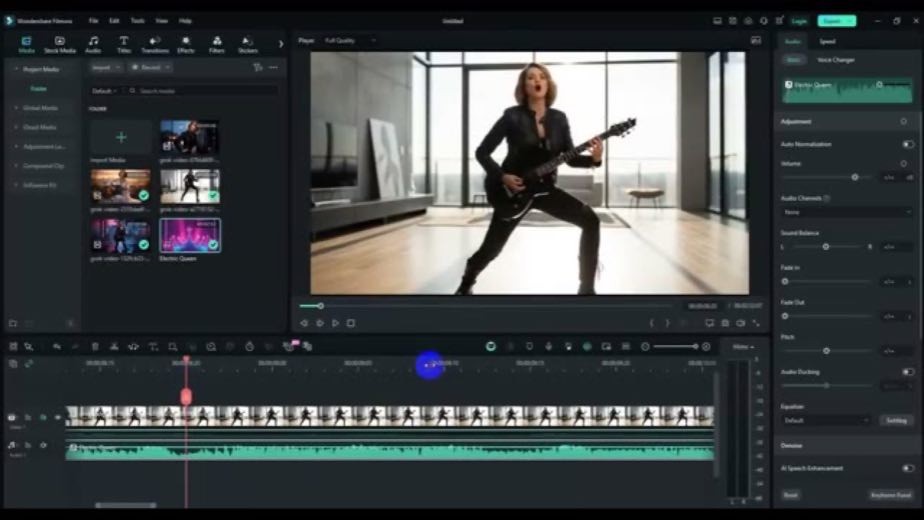Viewport: 924px width, 520px height.
Task: Toggle the video track visibility eye icon
Action: tap(58, 417)
